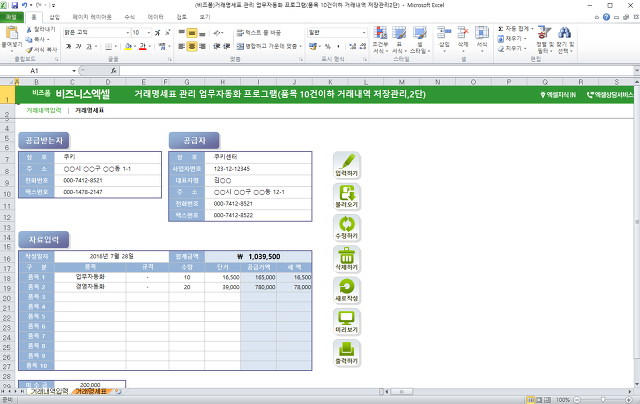Click the formula bar input field
Screen dimensions: 640x404
click(377, 71)
